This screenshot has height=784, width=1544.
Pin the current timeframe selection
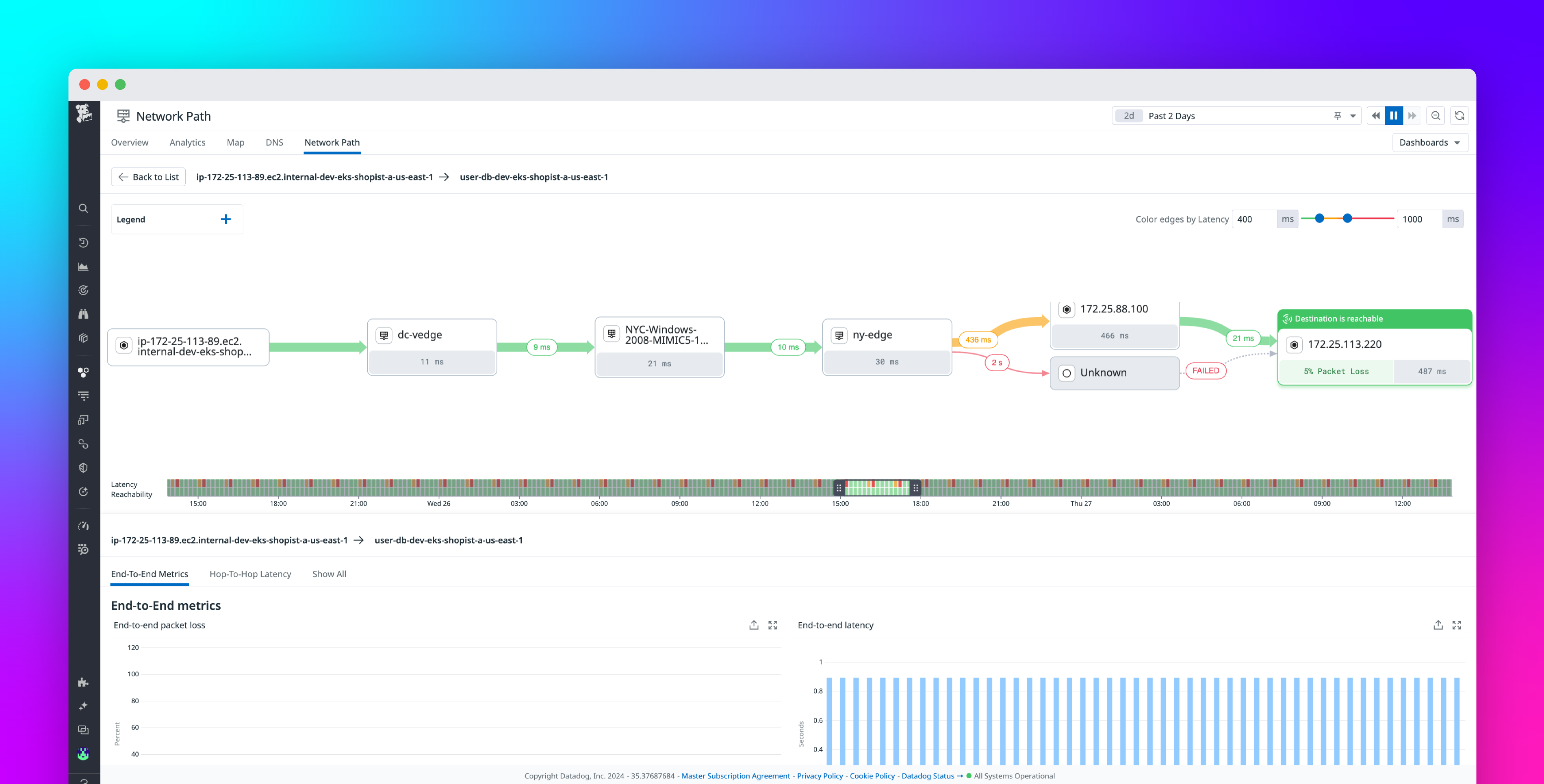pos(1337,115)
